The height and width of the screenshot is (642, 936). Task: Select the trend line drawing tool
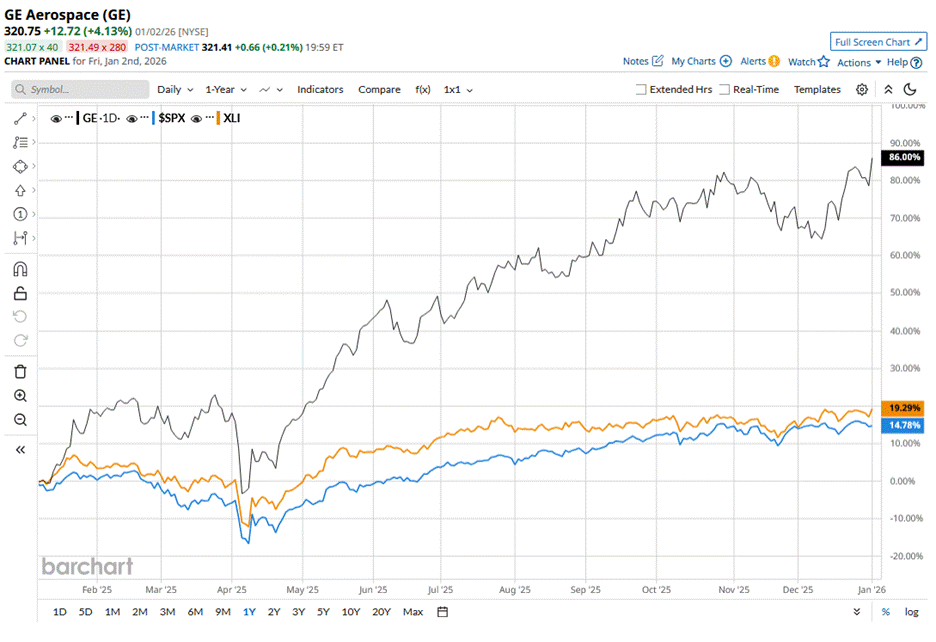click(20, 118)
